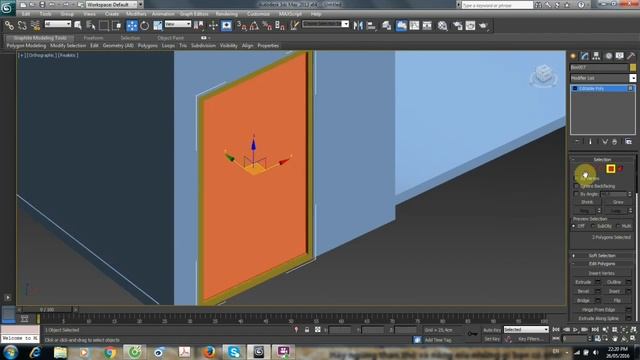This screenshot has width=640, height=360.
Task: Open Render Setup icon
Action: [x=457, y=26]
